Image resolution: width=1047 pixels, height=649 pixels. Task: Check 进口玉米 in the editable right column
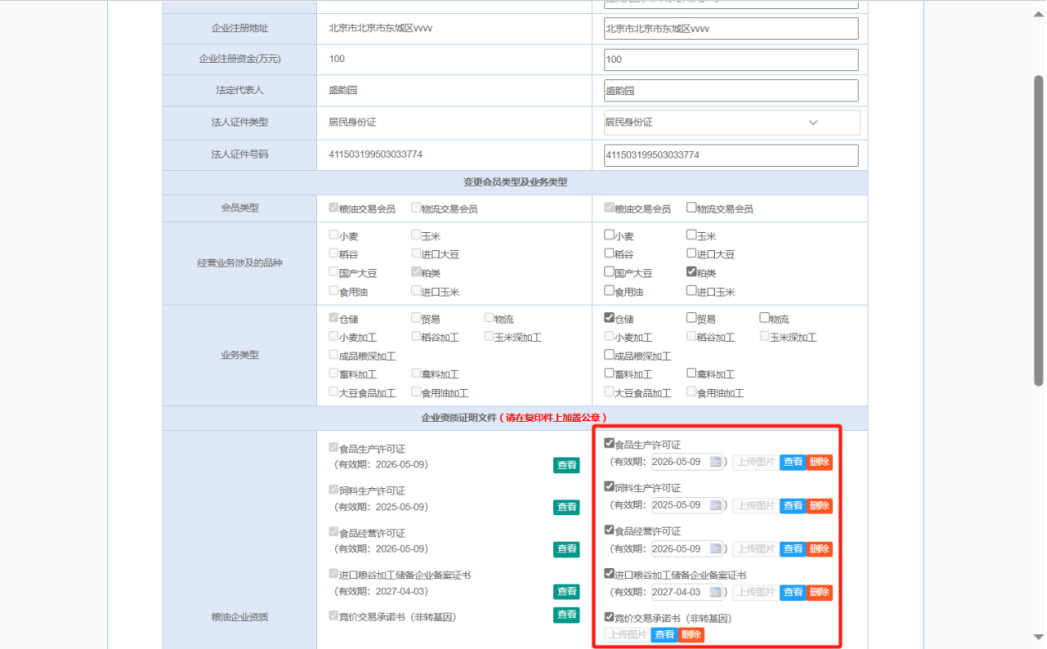[692, 291]
